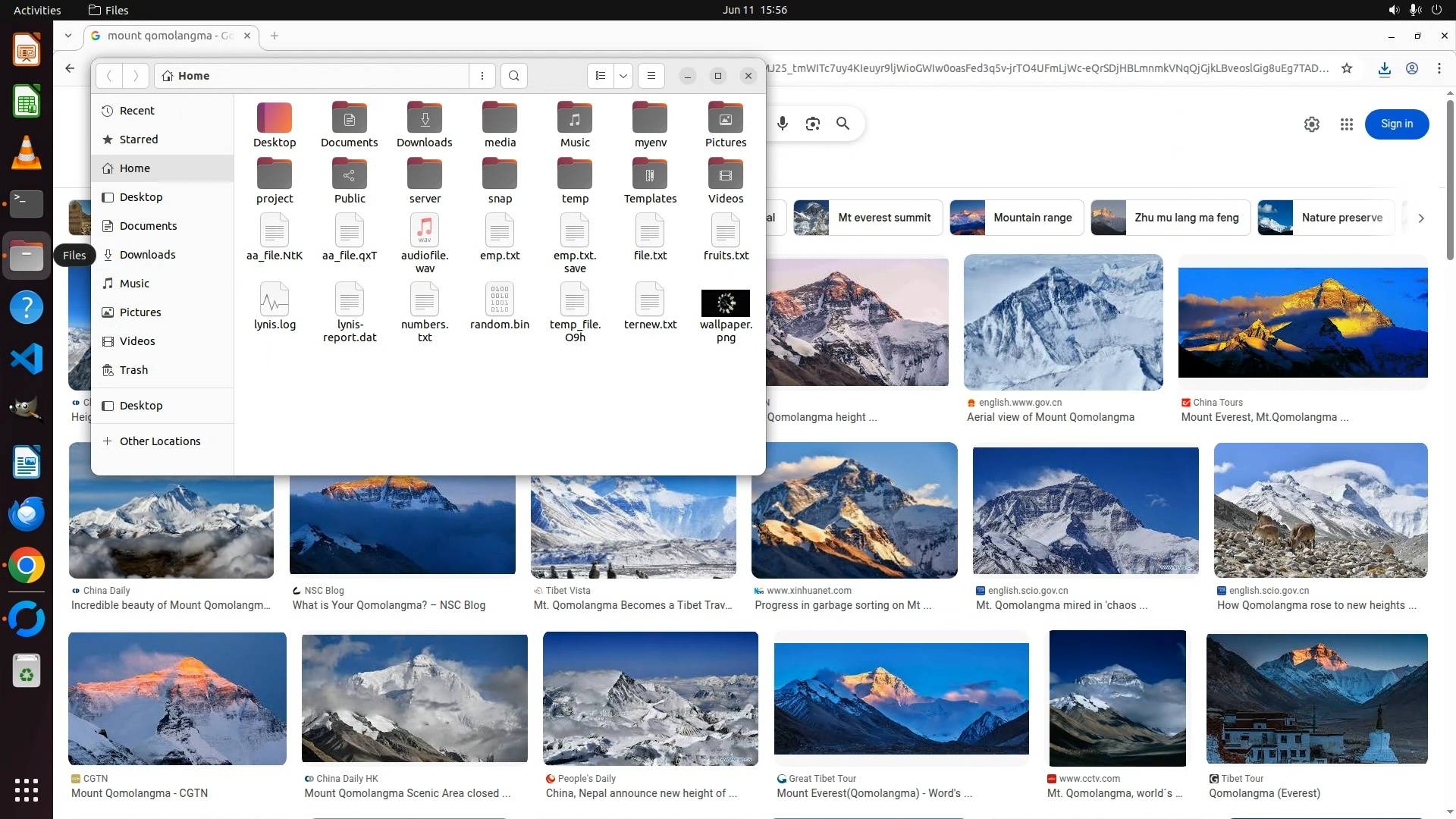
Task: Toggle system volume icon in top bar
Action: (x=1394, y=10)
